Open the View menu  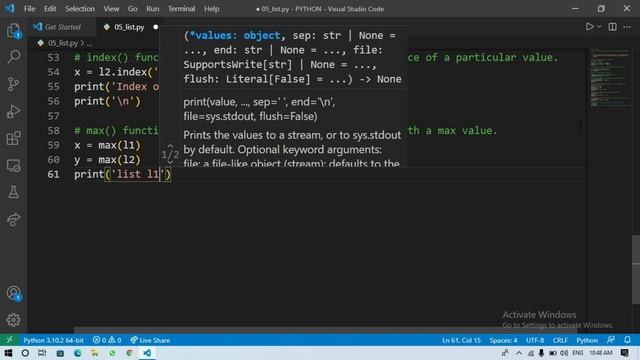[111, 9]
